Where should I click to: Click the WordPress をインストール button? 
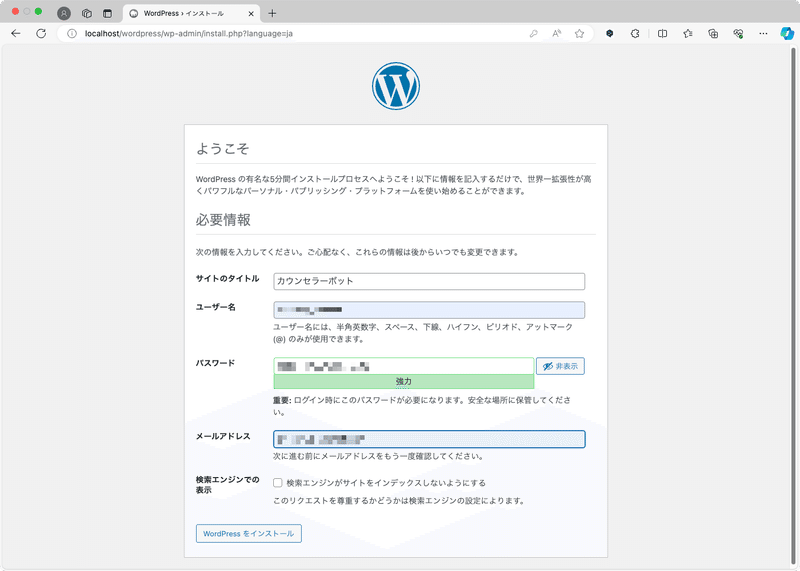pyautogui.click(x=248, y=533)
